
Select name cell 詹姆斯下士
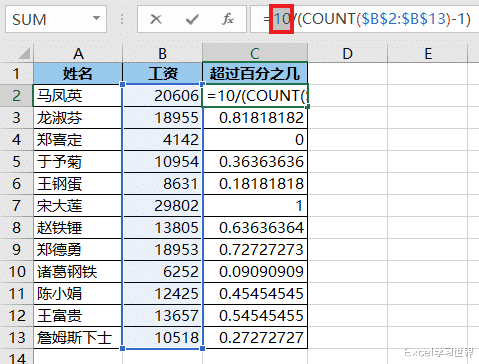pos(78,338)
